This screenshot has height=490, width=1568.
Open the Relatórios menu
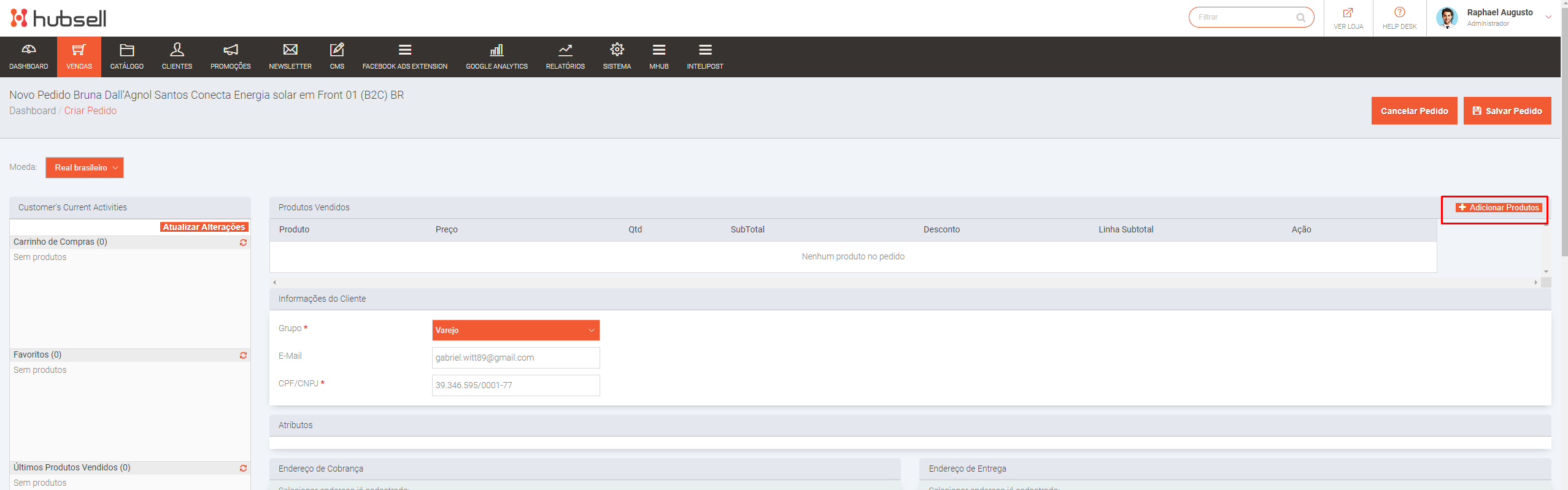pyautogui.click(x=565, y=56)
